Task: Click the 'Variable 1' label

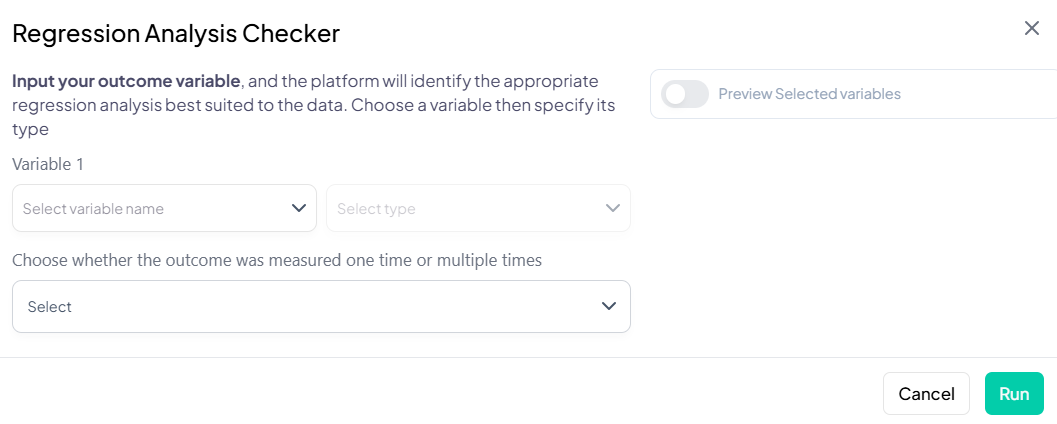Action: click(48, 163)
